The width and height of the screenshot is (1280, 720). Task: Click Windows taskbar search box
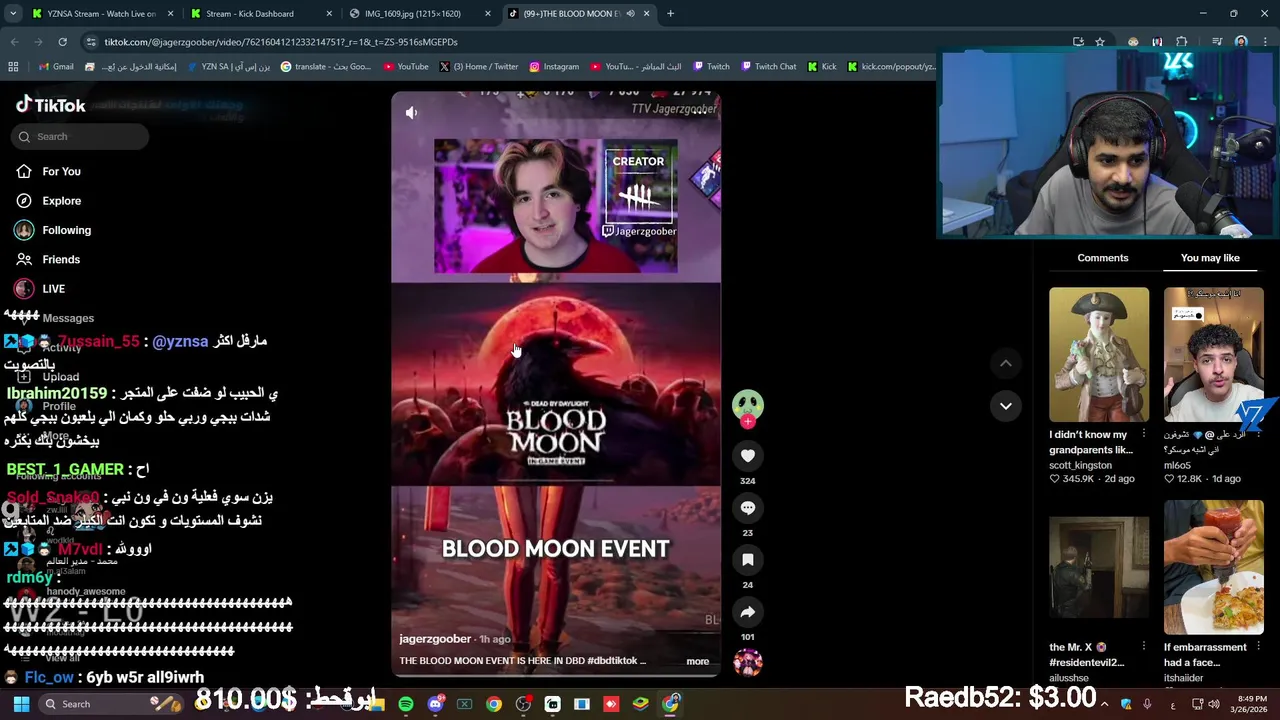(110, 704)
